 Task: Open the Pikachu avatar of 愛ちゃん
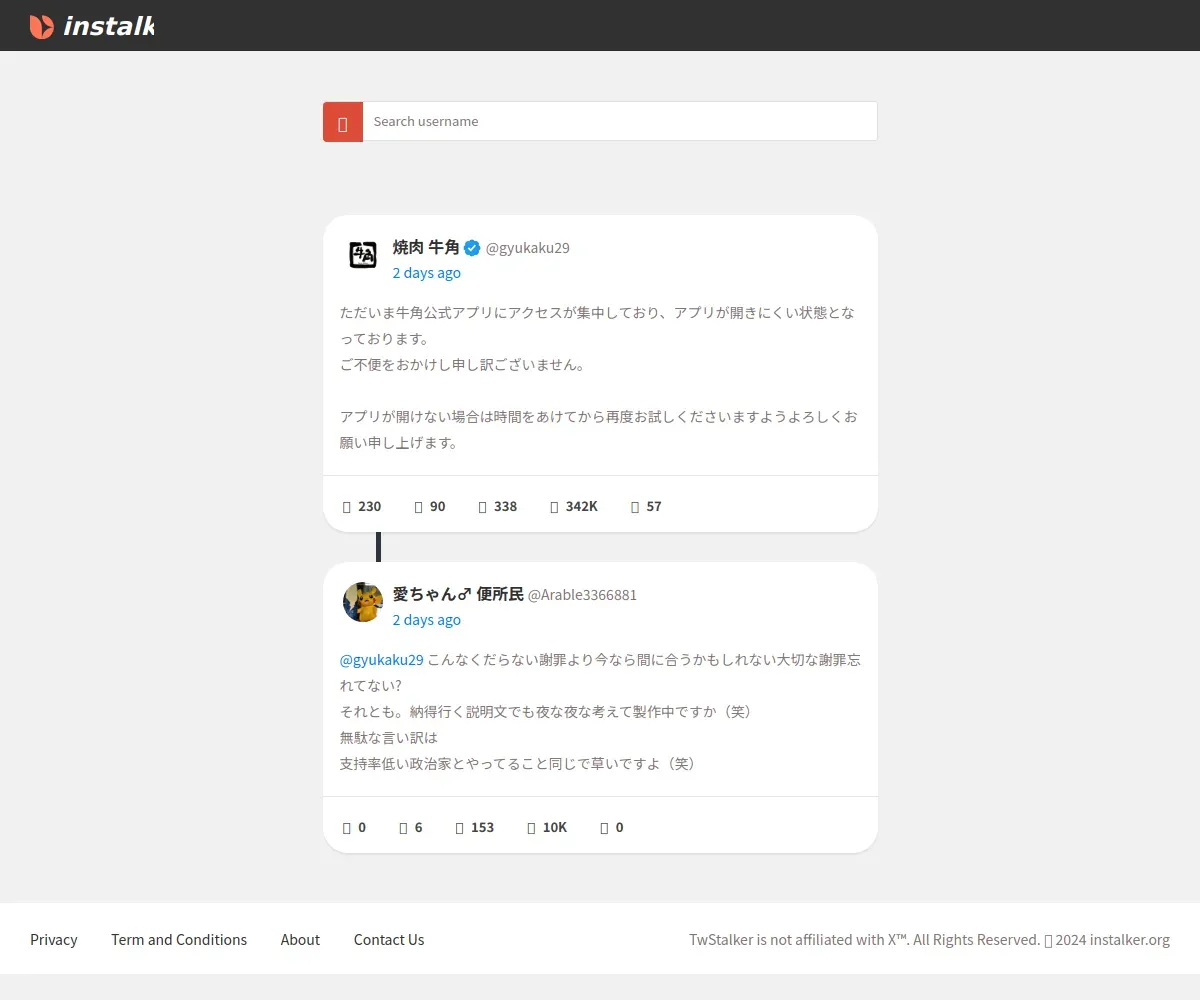click(363, 602)
